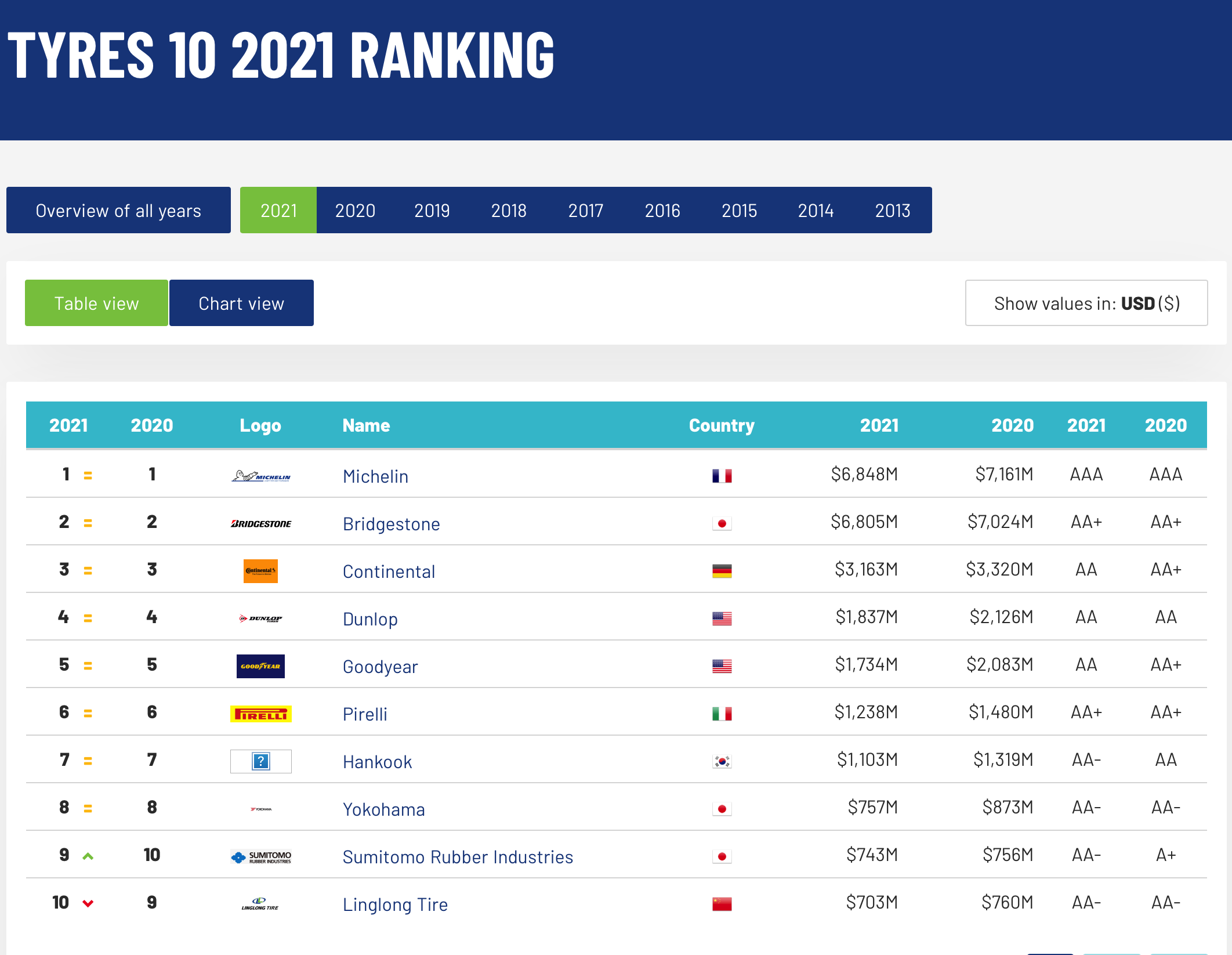This screenshot has height=955, width=1232.
Task: Click the South Korea flag in Hankook row
Action: click(722, 762)
